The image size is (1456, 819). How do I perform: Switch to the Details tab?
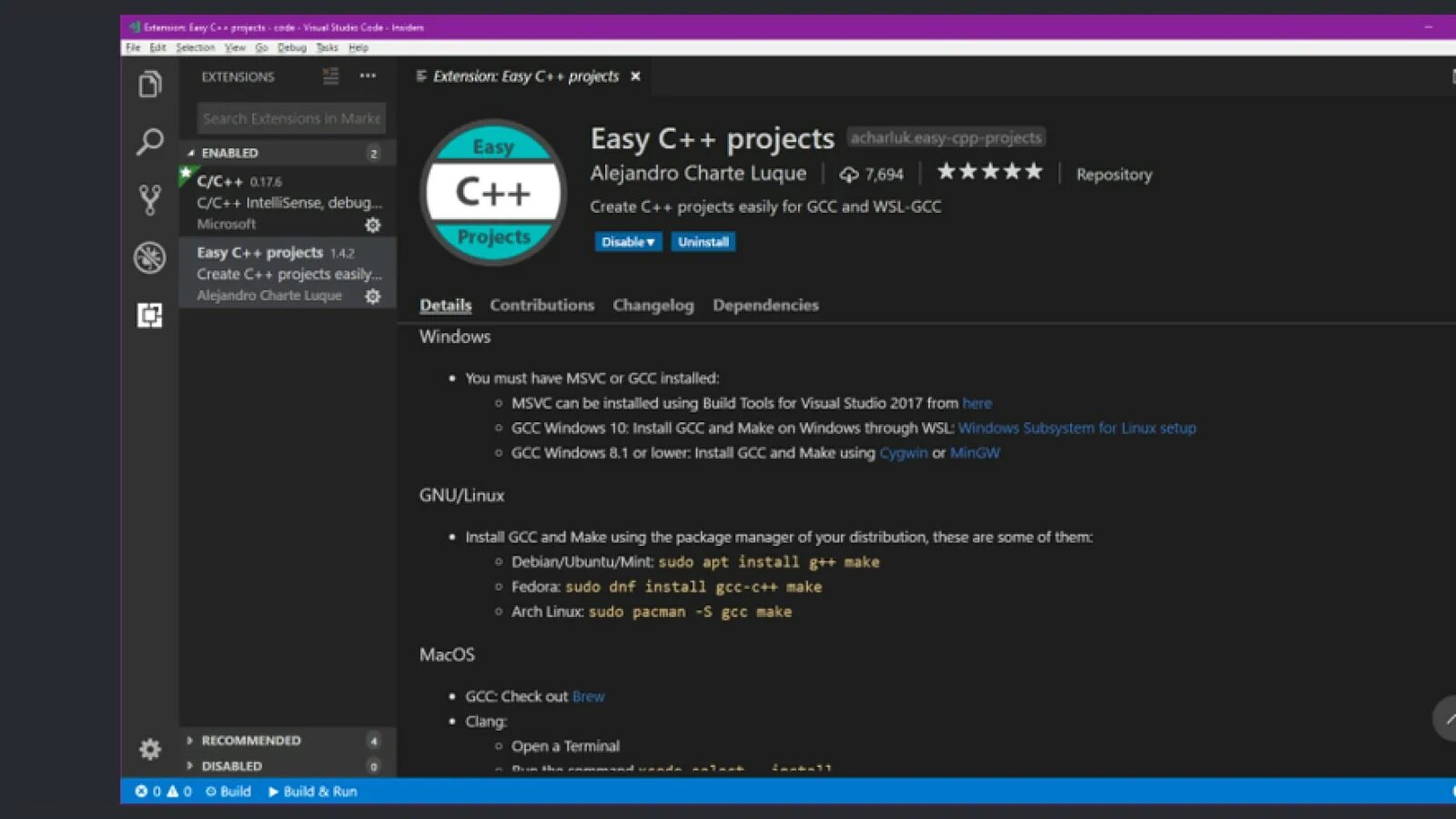(x=446, y=306)
